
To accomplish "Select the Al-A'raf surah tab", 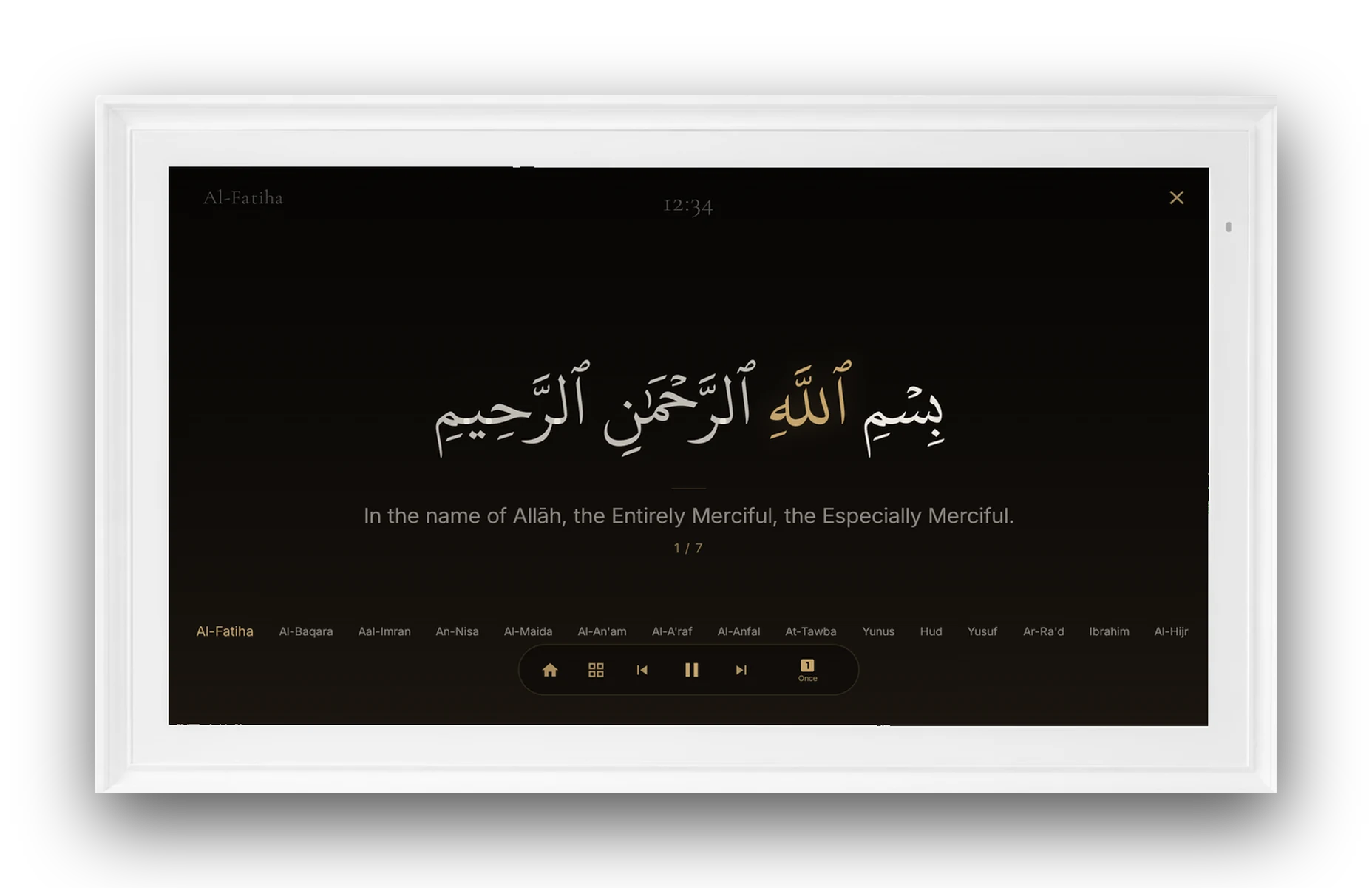I will [x=672, y=631].
